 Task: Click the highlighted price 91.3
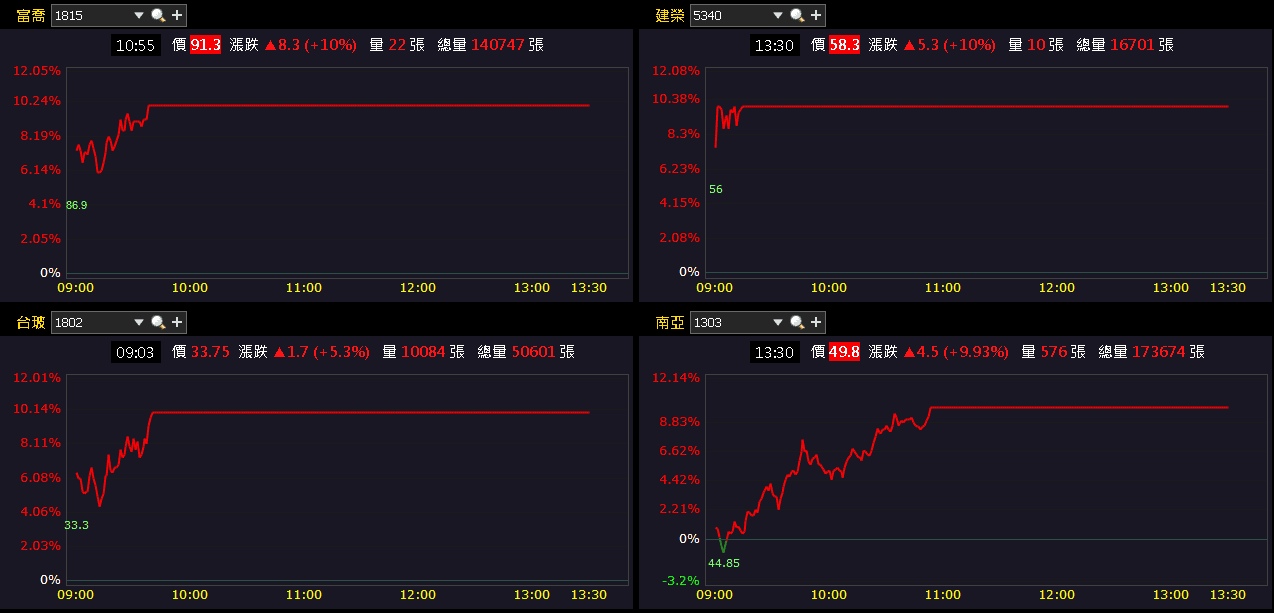pyautogui.click(x=205, y=45)
